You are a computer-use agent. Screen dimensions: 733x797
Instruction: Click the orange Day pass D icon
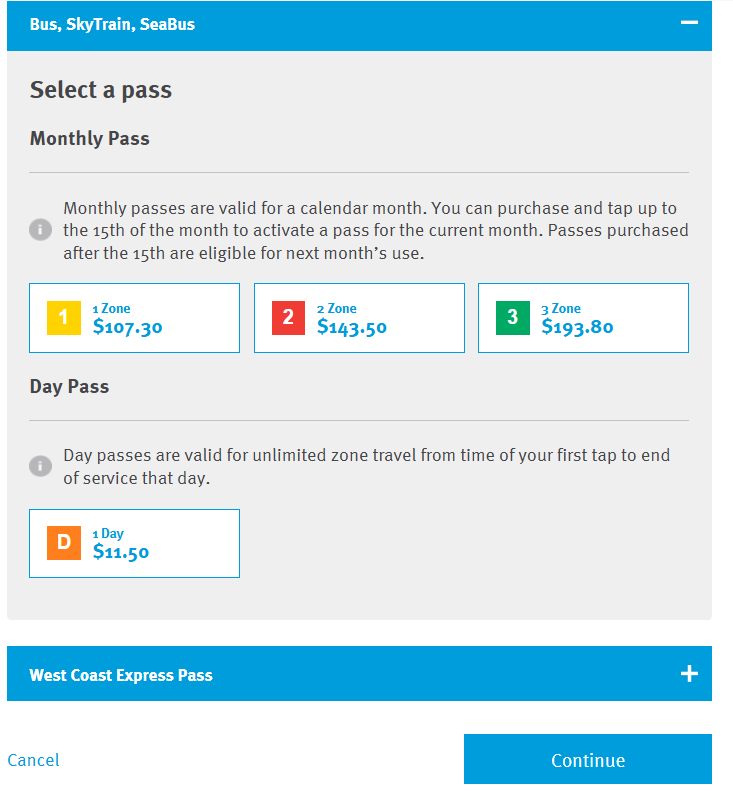(x=64, y=543)
